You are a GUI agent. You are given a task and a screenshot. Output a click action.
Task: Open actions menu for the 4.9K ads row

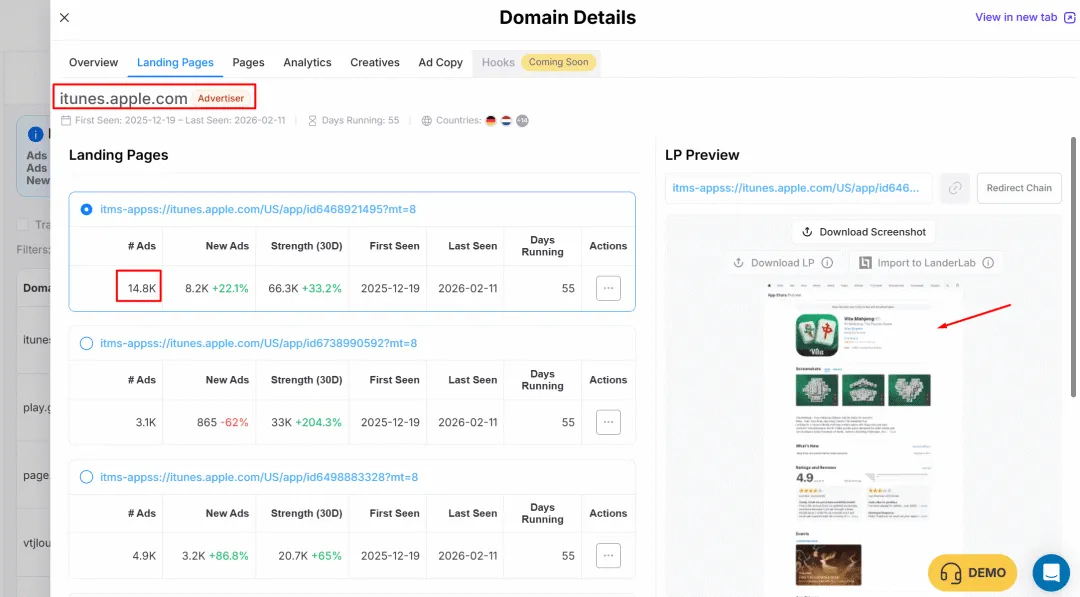click(x=608, y=556)
